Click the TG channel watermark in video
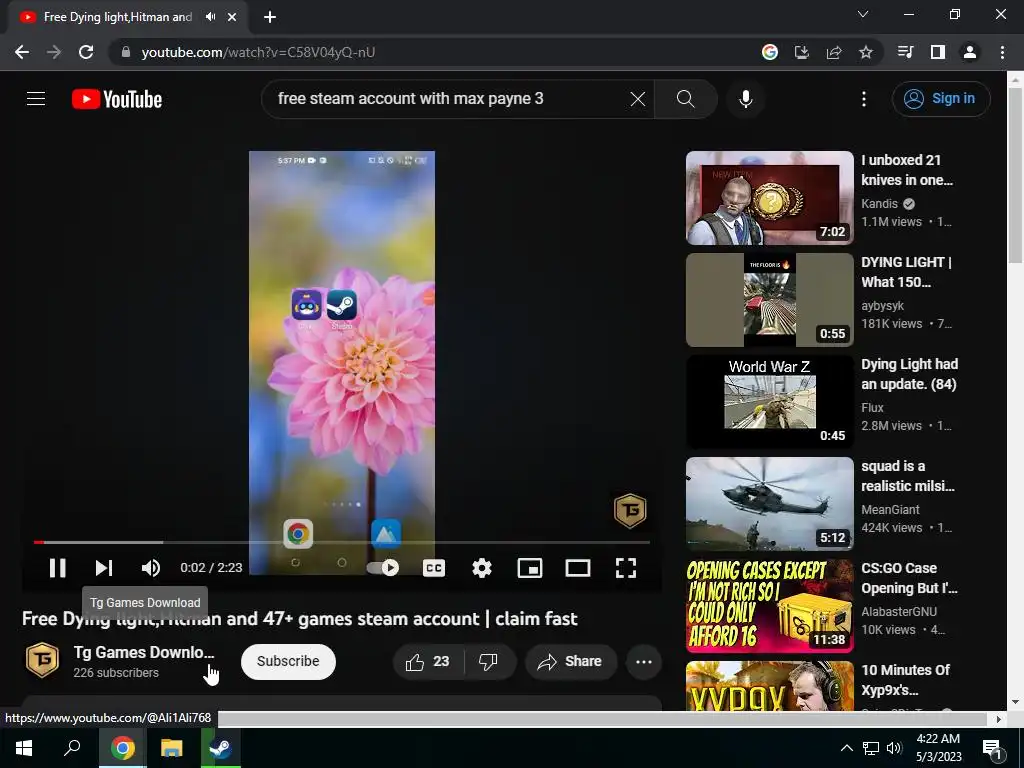This screenshot has height=768, width=1024. (x=630, y=510)
